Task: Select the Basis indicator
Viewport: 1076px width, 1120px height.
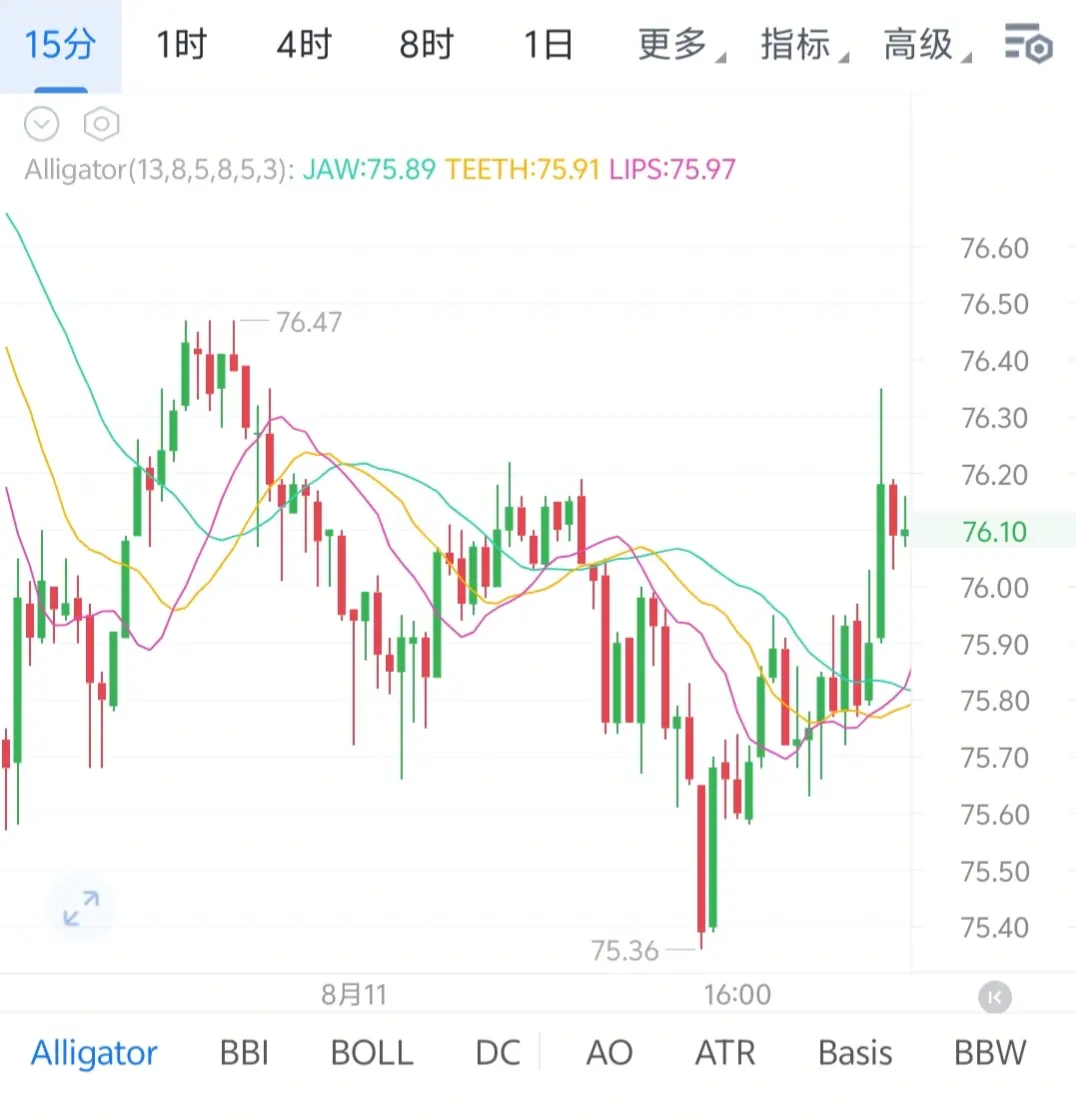Action: [855, 1053]
